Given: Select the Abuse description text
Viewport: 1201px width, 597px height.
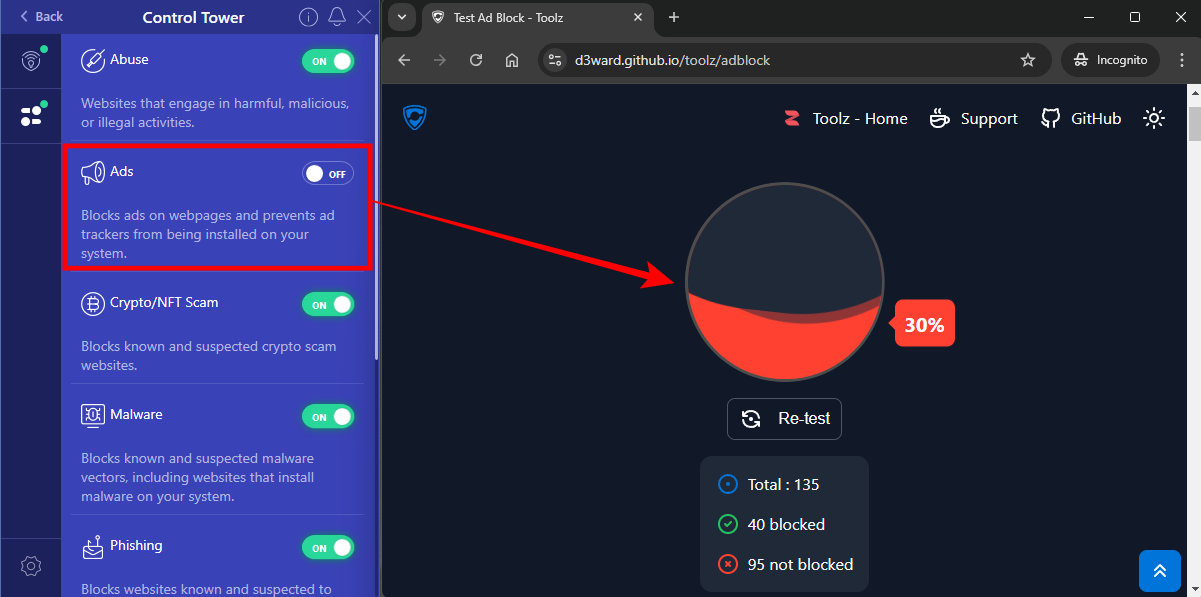Looking at the screenshot, I should coord(215,113).
